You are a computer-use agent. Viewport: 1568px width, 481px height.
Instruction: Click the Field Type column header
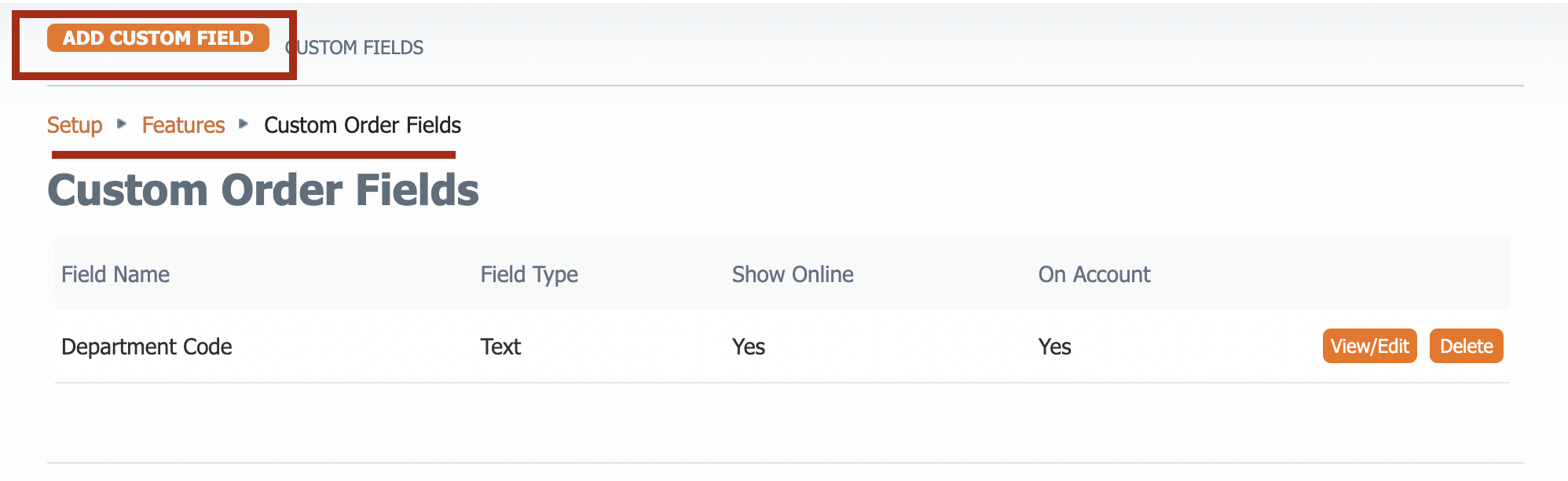pos(529,274)
